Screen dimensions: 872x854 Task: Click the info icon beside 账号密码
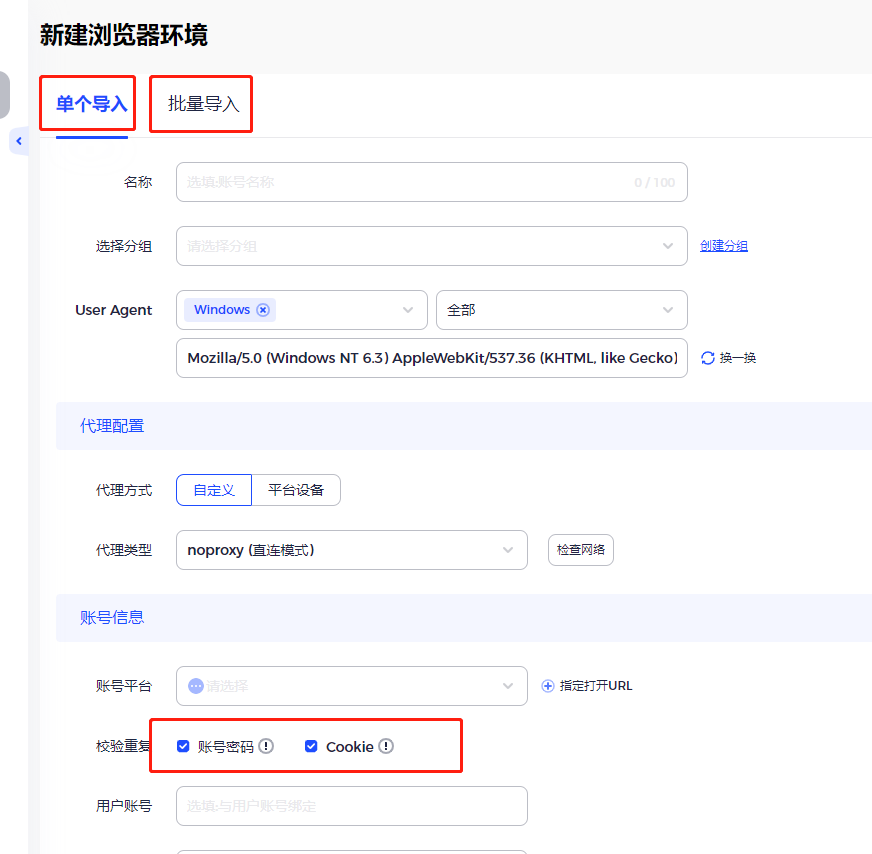click(266, 746)
